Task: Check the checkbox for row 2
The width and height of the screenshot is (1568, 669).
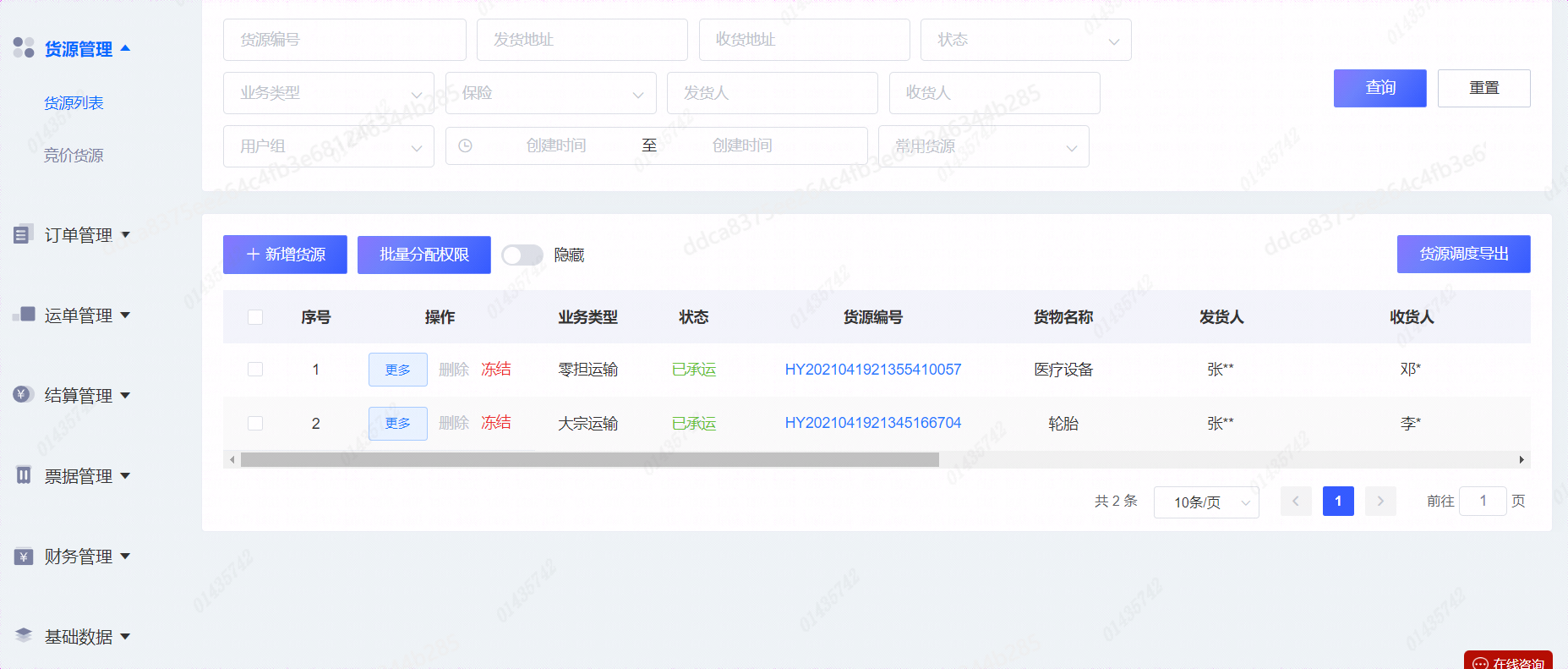Action: tap(255, 423)
